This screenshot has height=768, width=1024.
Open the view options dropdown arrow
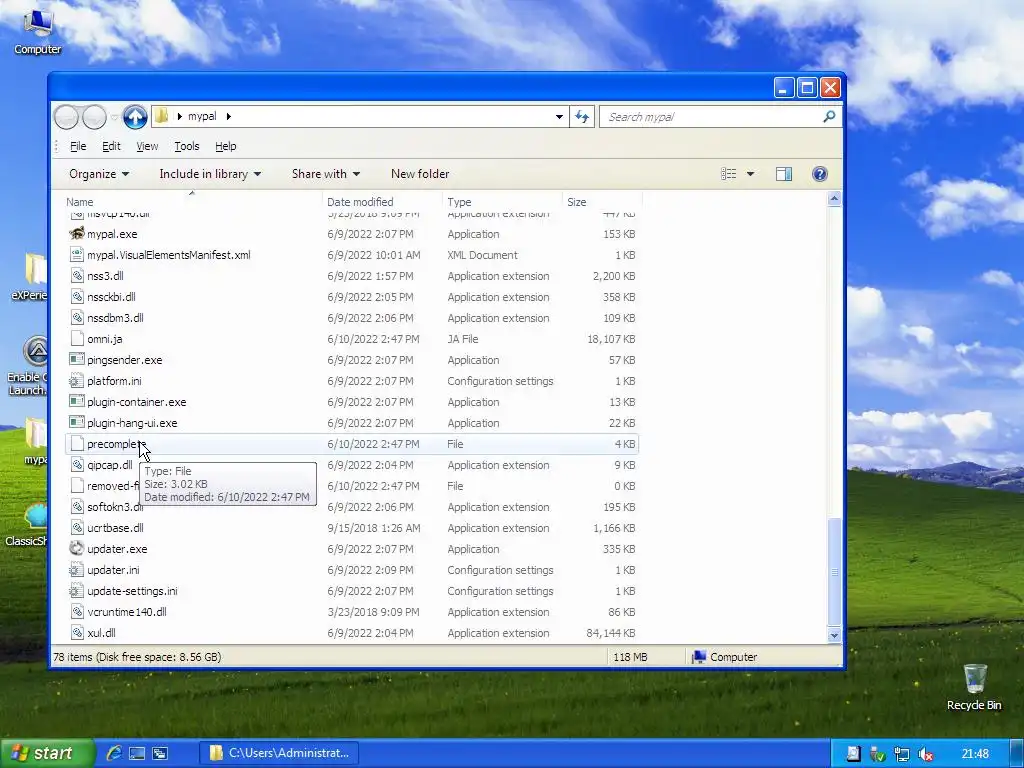point(750,174)
